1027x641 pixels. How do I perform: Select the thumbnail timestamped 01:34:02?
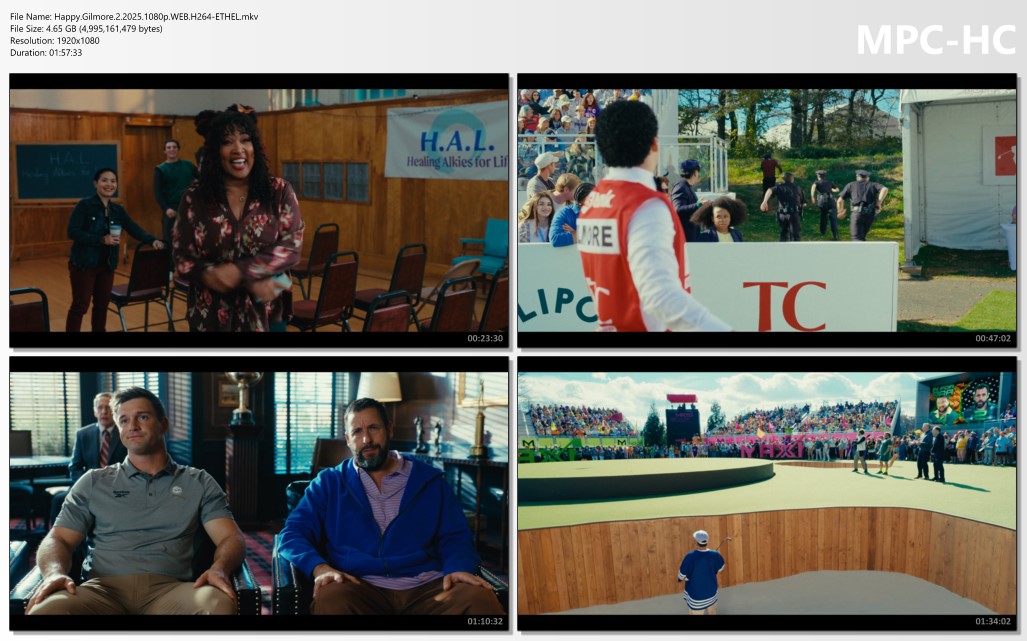[767, 494]
